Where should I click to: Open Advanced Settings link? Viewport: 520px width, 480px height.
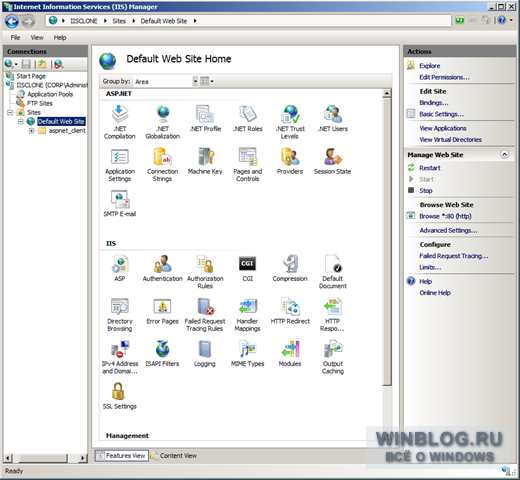(x=448, y=230)
